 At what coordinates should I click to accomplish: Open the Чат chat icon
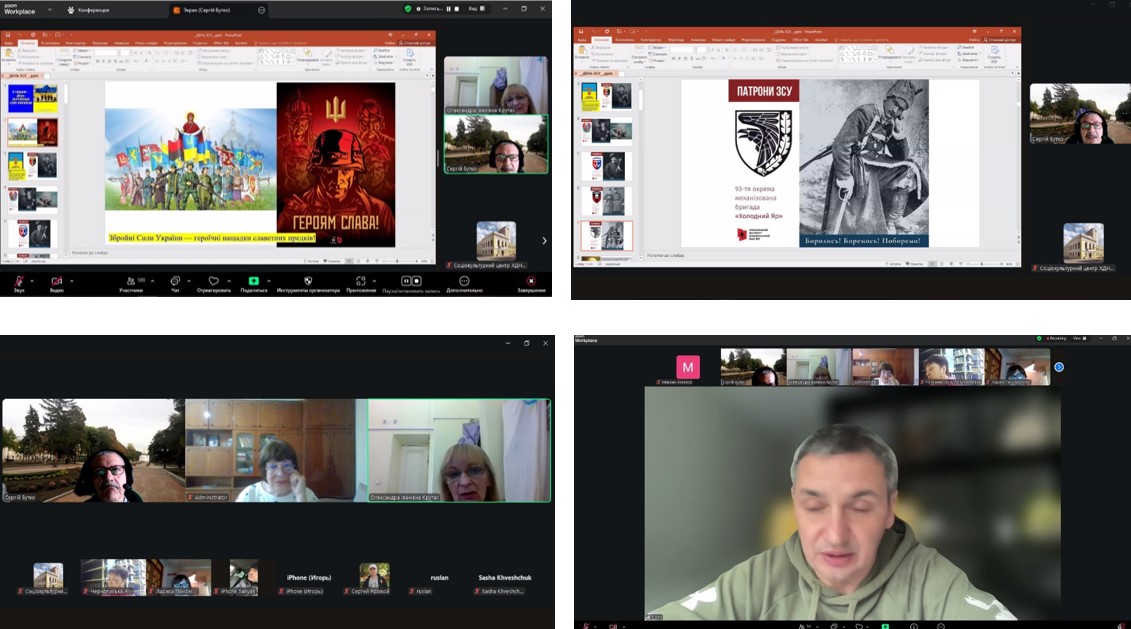click(x=175, y=281)
